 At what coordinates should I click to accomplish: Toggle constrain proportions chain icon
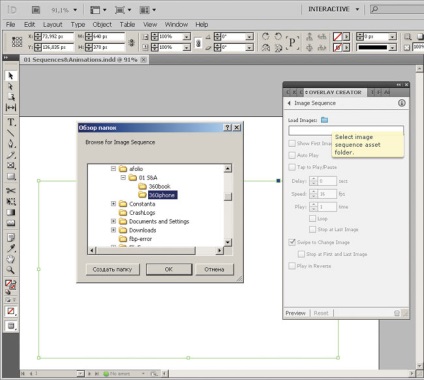tap(131, 42)
